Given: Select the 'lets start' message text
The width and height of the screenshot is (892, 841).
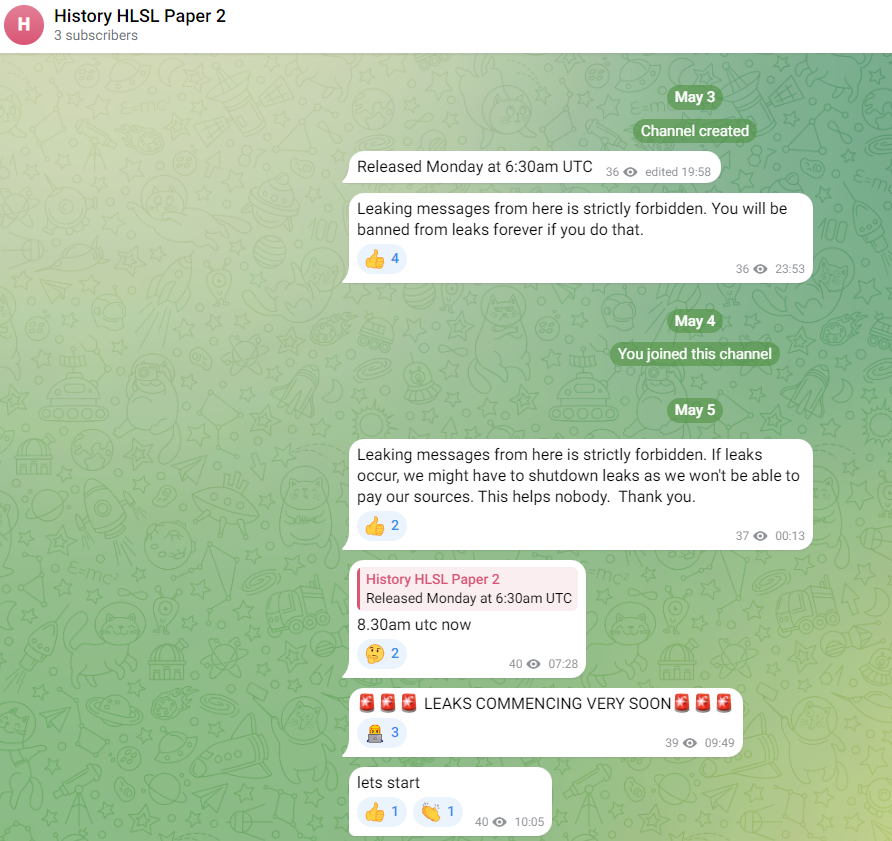Looking at the screenshot, I should [x=388, y=783].
